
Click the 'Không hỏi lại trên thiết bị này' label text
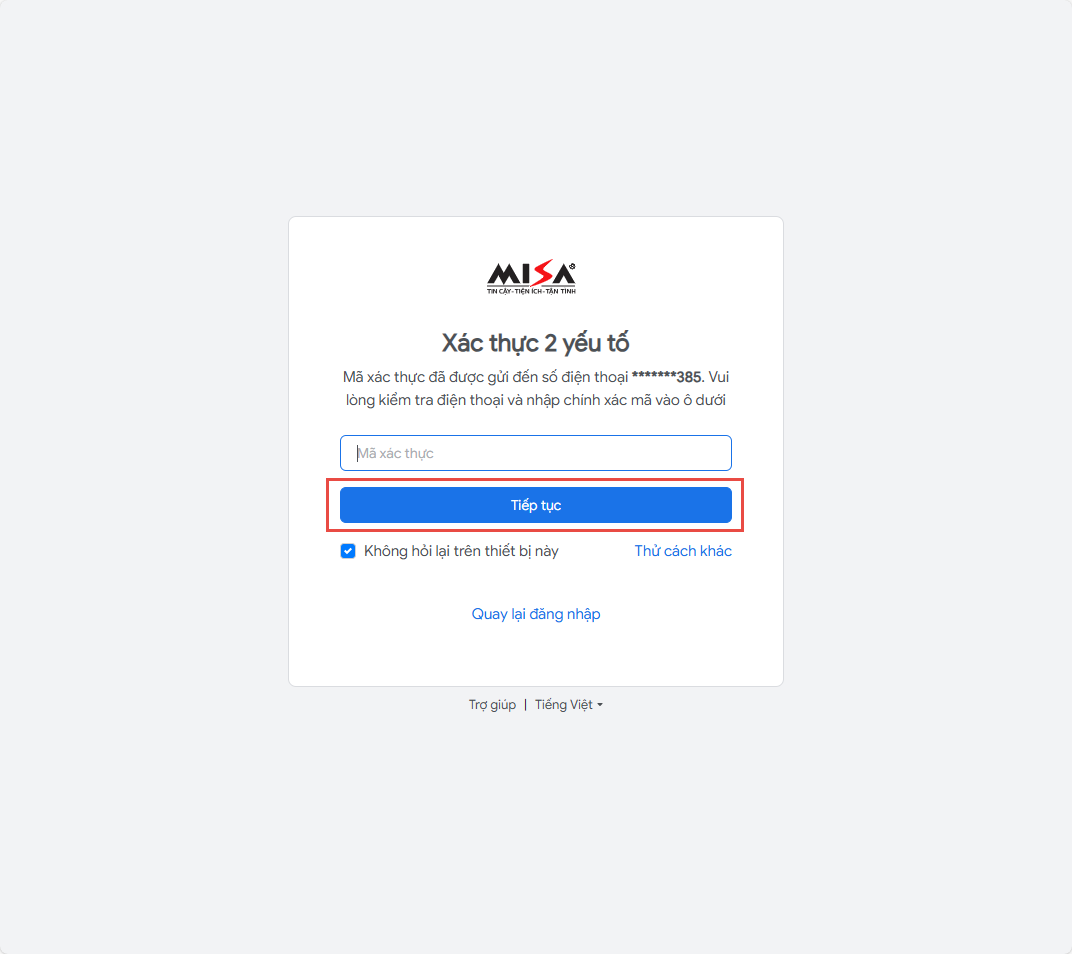point(461,551)
